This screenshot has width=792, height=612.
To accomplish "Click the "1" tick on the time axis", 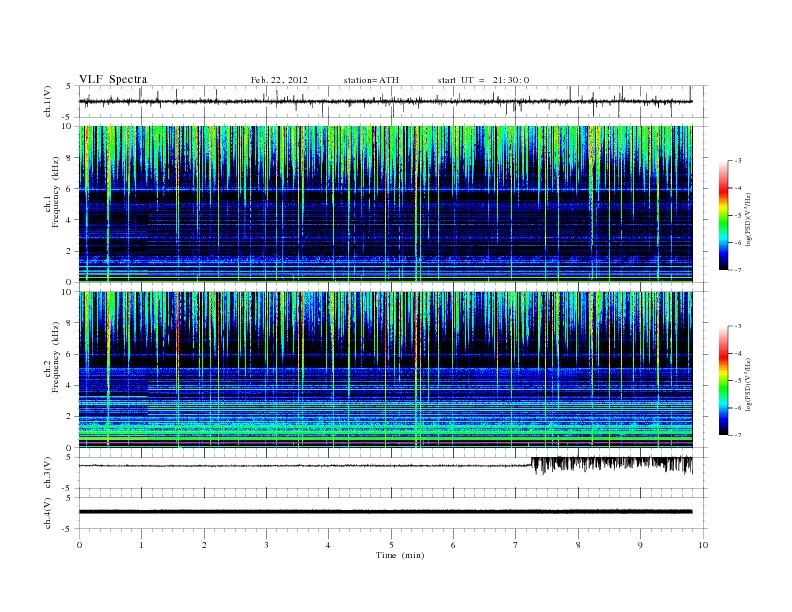I will 141,545.
